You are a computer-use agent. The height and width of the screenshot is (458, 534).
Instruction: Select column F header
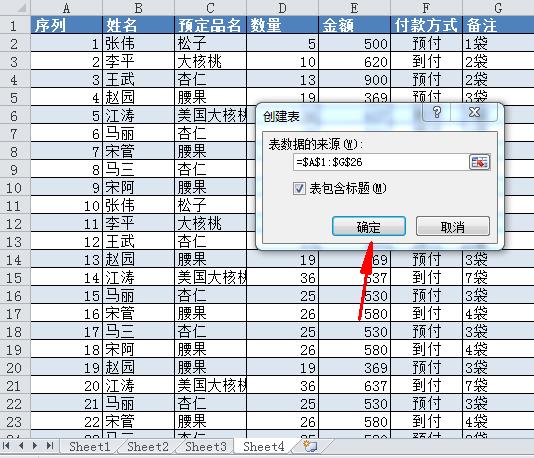[x=426, y=7]
